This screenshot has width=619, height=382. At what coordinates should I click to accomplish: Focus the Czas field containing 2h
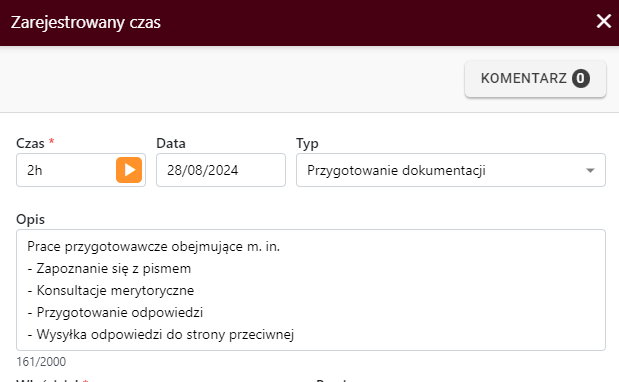point(66,170)
